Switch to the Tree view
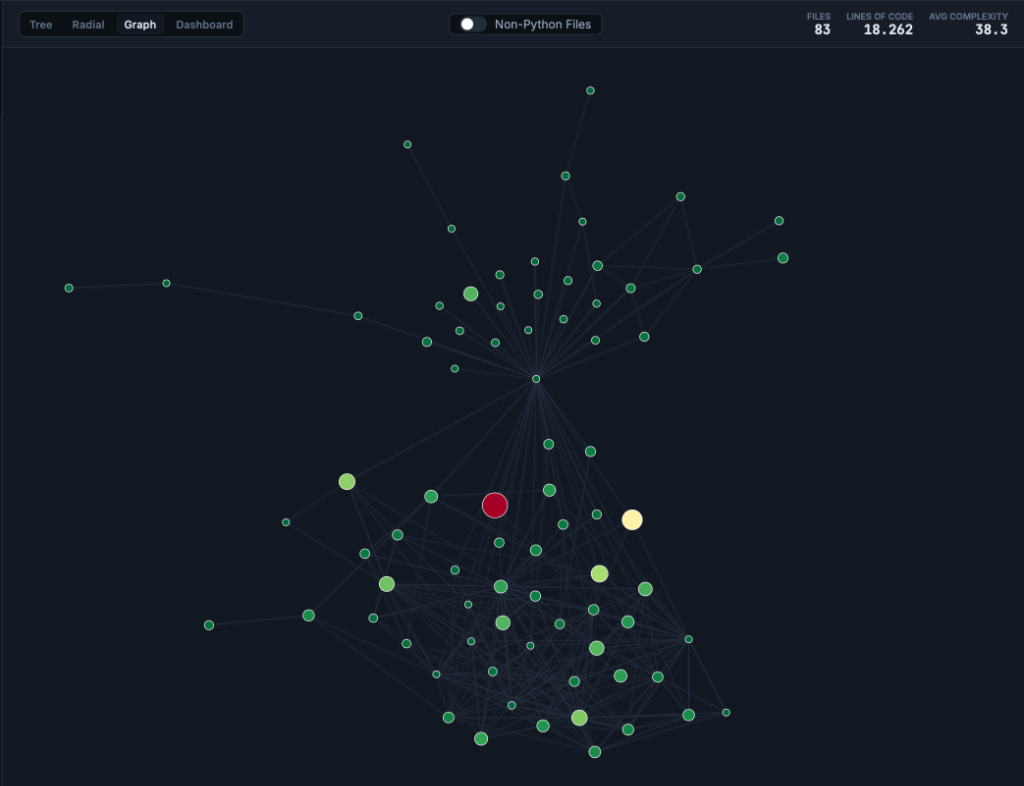The image size is (1024, 786). (40, 24)
